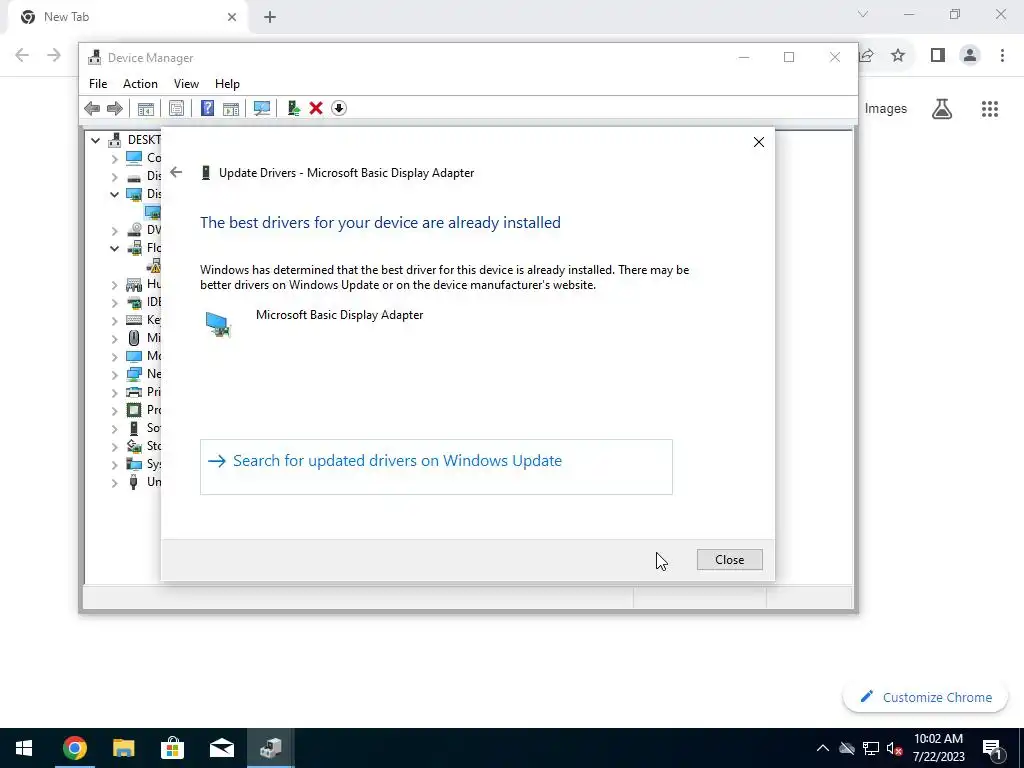The height and width of the screenshot is (768, 1024).
Task: Open the View menu in Device Manager
Action: [186, 84]
